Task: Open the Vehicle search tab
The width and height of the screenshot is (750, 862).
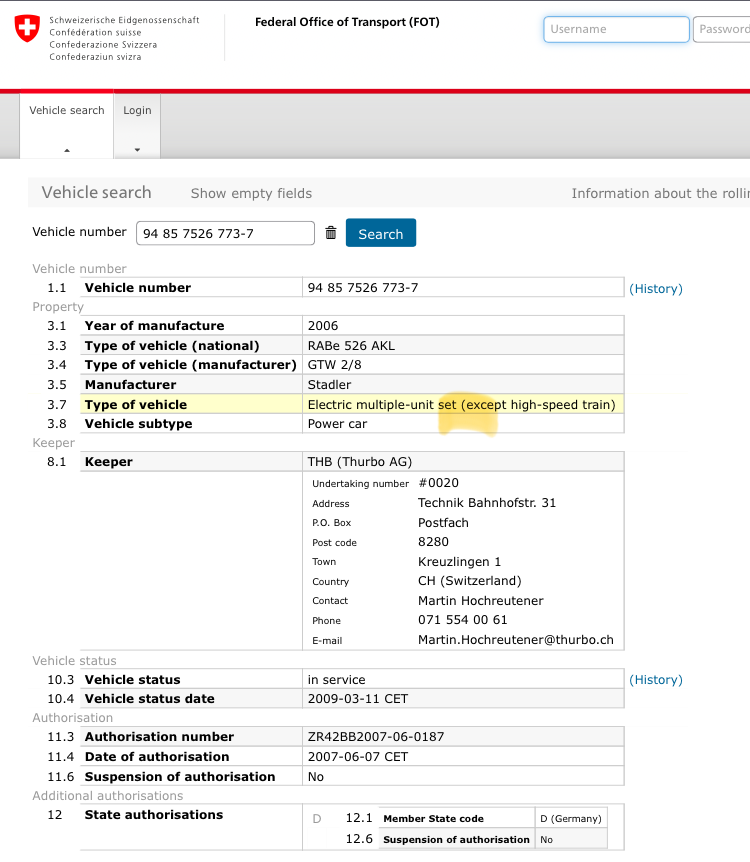Action: click(x=67, y=111)
